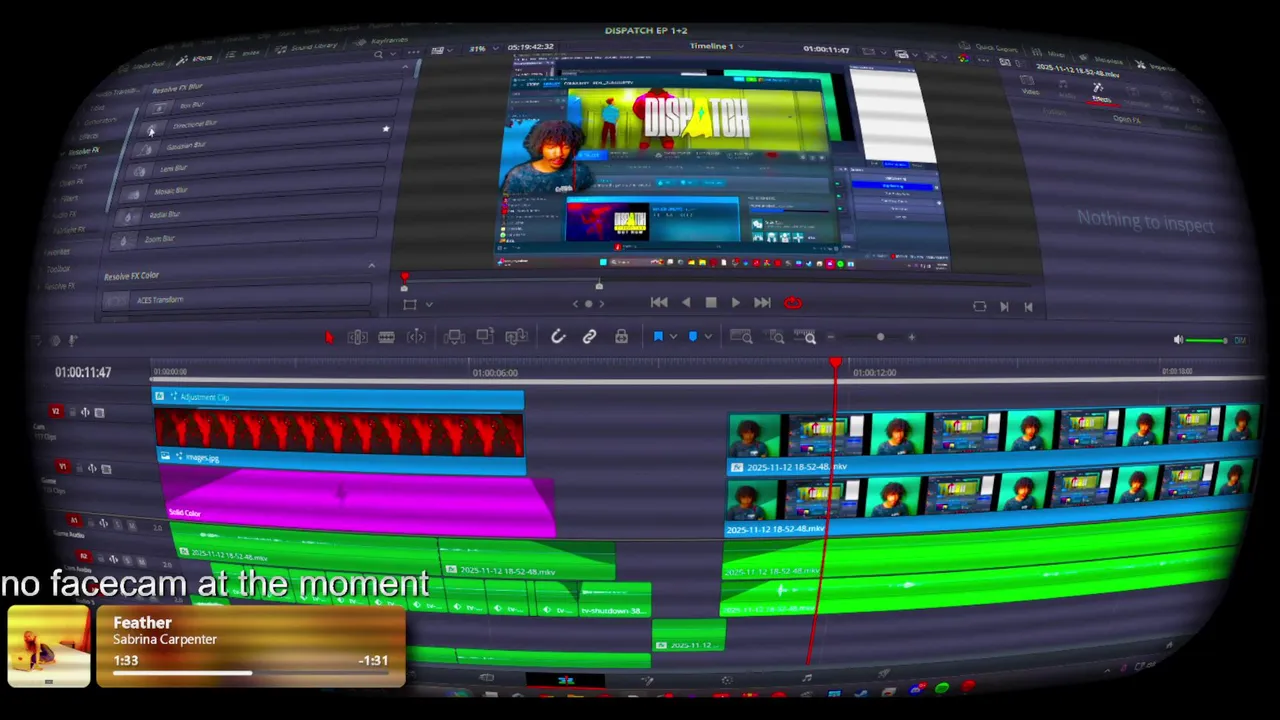Click the viewer Transform overlay icon
Image resolution: width=1280 pixels, height=720 pixels.
tap(409, 305)
